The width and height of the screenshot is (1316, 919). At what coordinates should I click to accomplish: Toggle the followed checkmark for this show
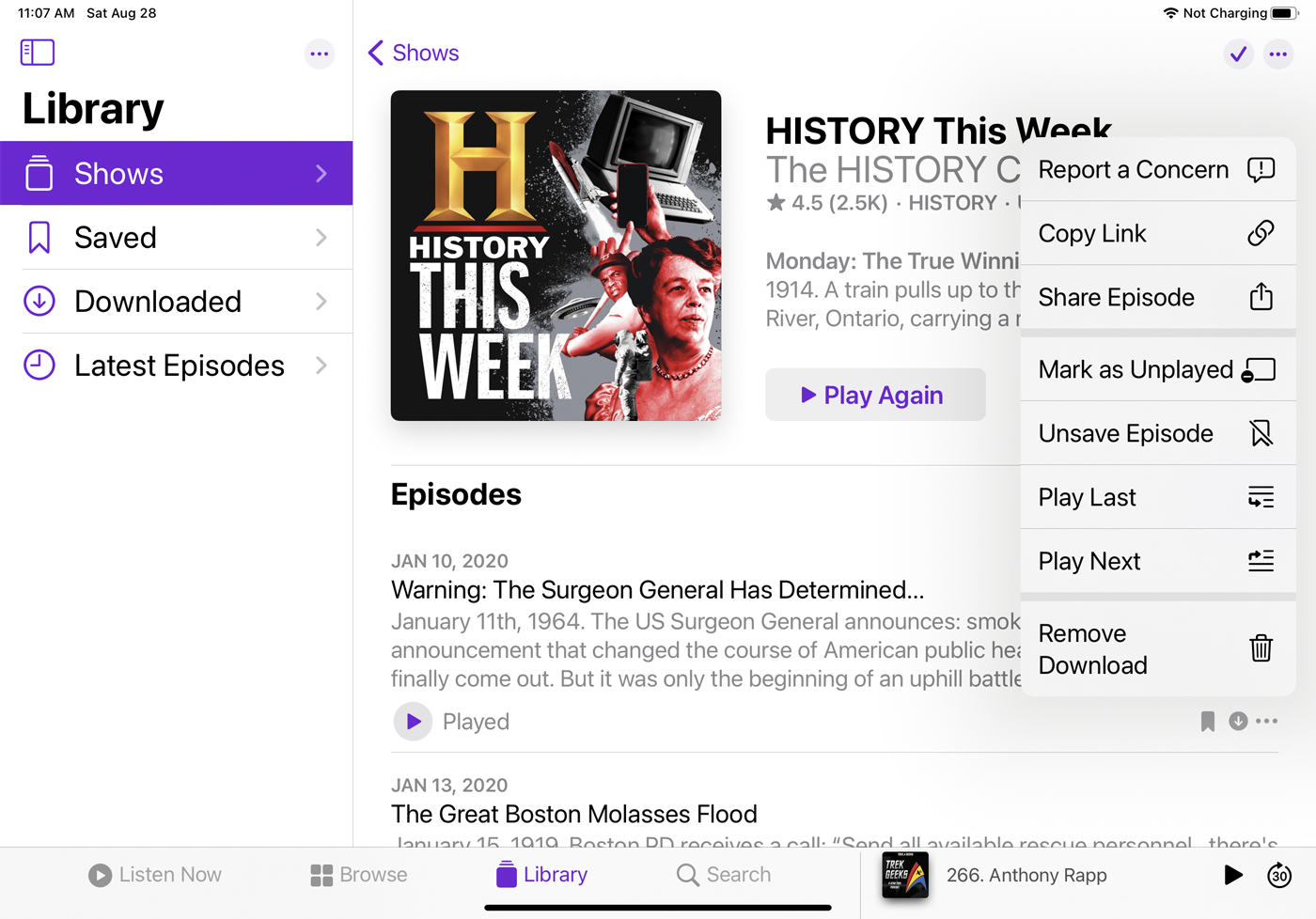1239,54
